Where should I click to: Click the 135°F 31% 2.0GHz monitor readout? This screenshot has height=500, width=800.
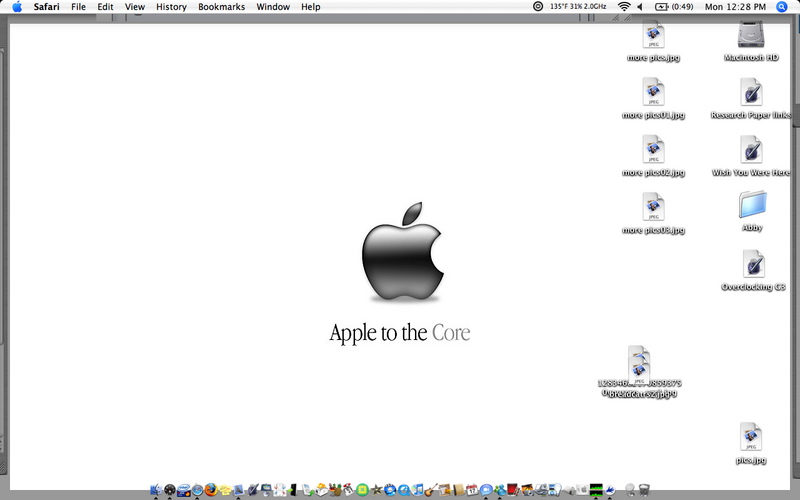(578, 7)
